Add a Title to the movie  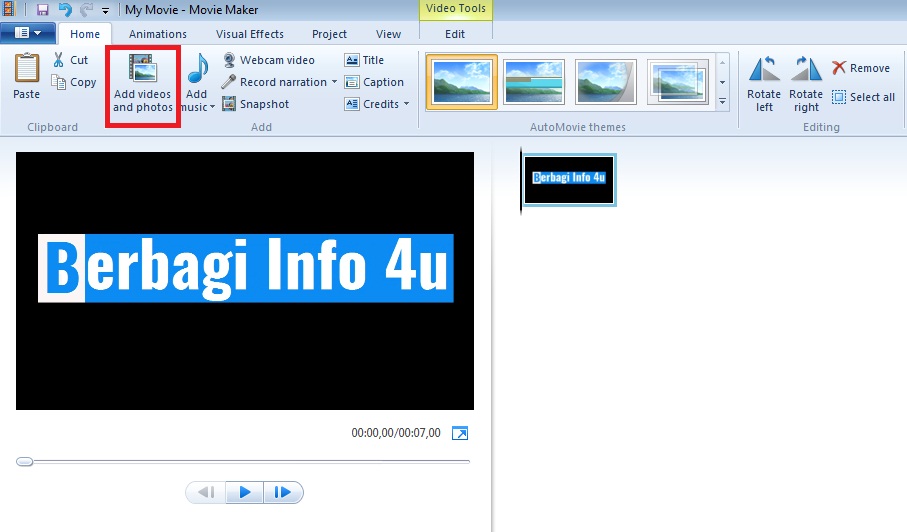coord(364,60)
